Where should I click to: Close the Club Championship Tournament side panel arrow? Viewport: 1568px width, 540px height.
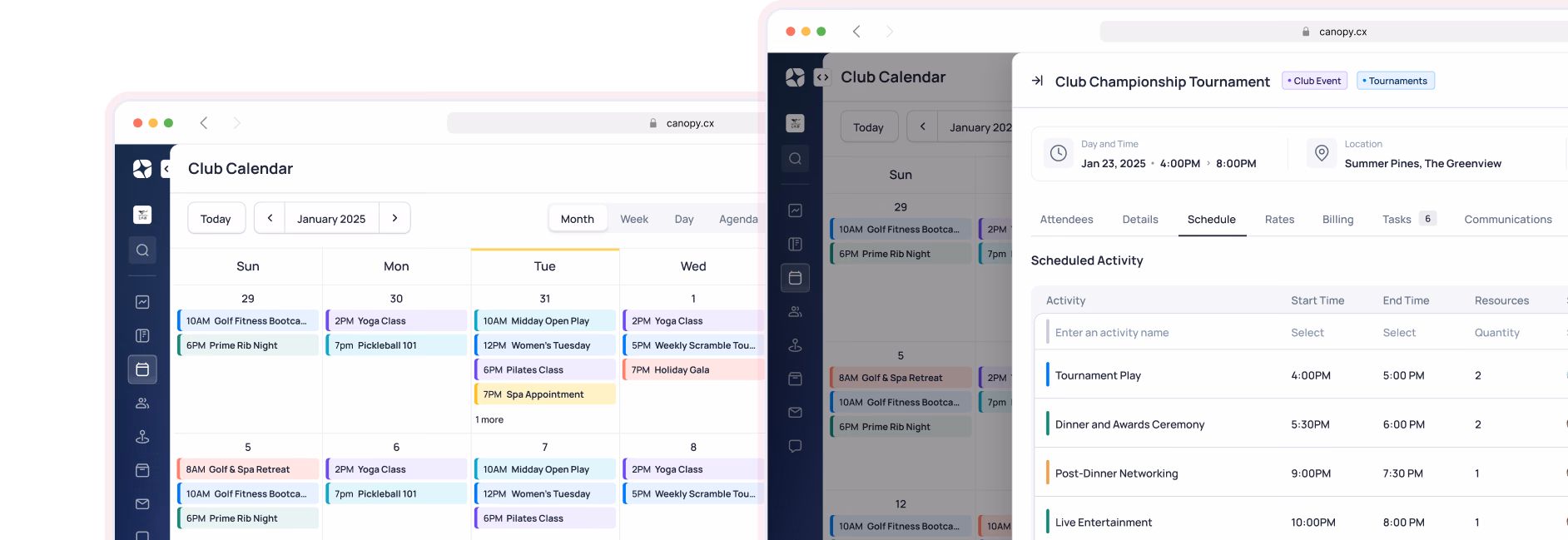pos(1037,81)
